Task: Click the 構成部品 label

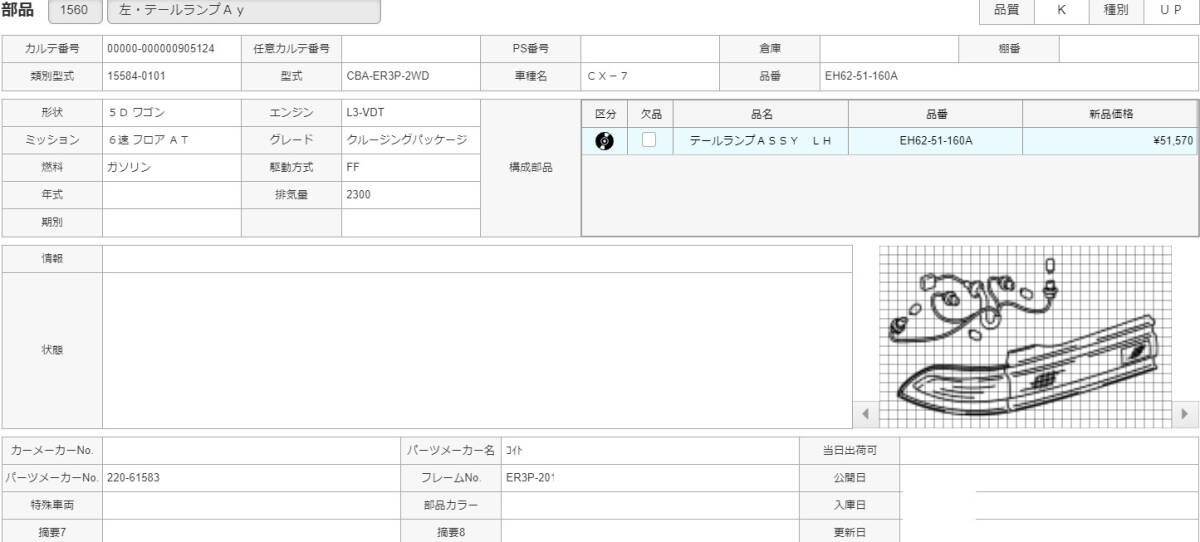Action: coord(531,168)
